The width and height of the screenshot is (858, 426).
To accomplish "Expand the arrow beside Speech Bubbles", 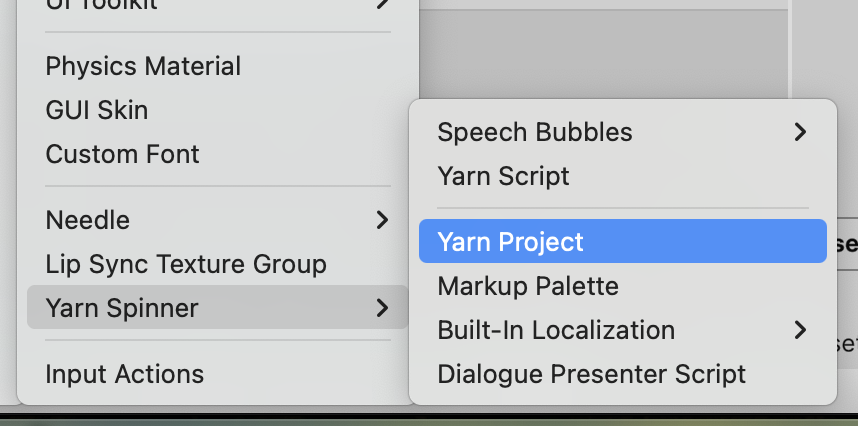I will point(799,132).
